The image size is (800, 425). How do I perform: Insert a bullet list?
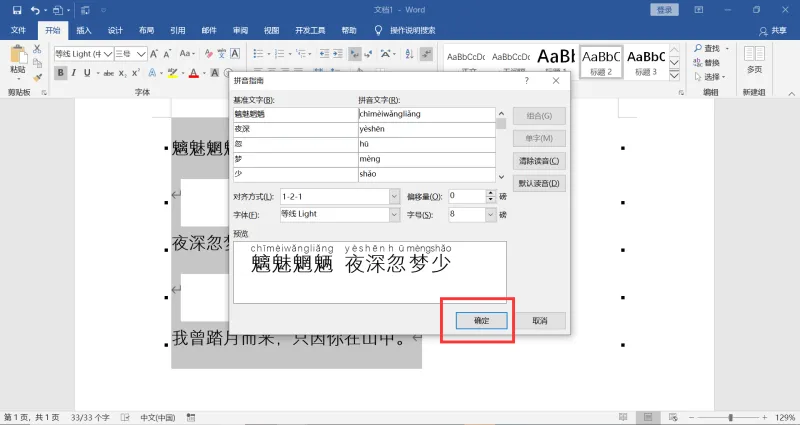[258, 54]
